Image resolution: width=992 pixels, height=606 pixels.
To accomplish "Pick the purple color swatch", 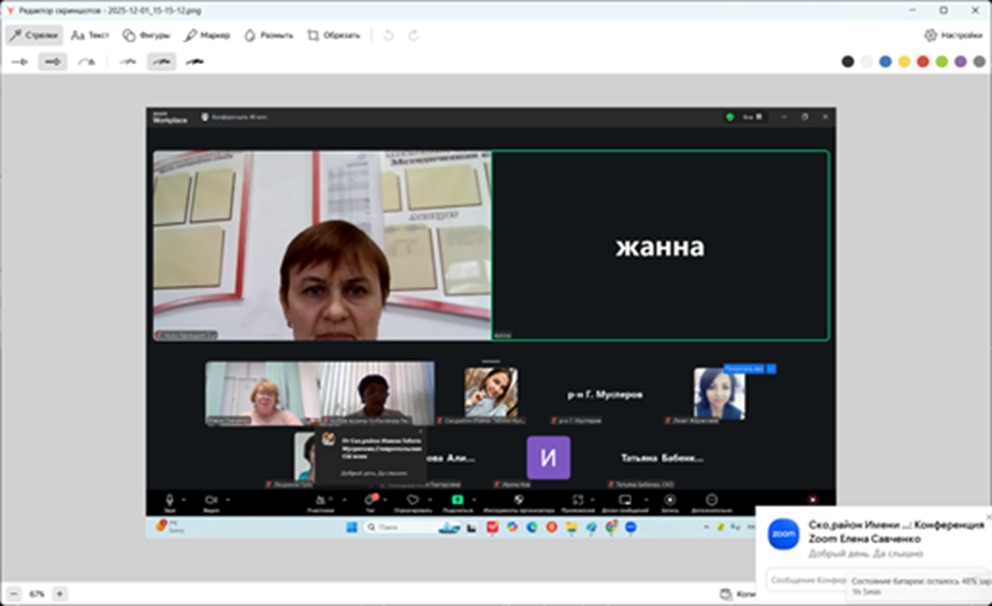I will (960, 61).
